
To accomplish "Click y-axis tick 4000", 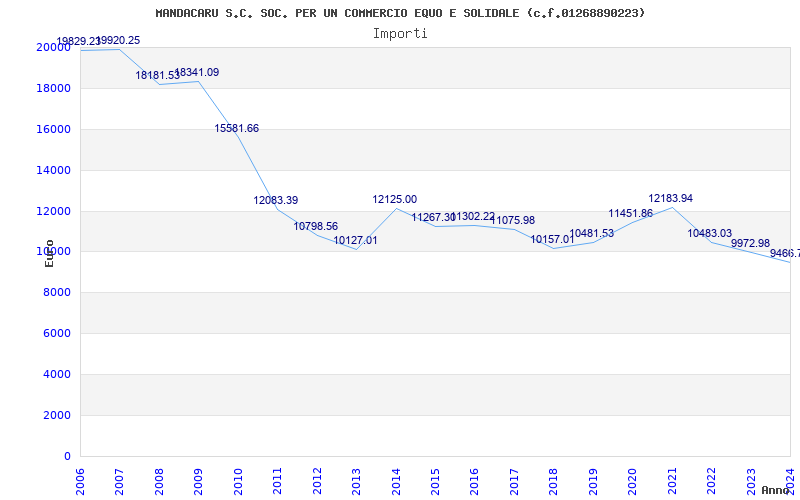I will coord(56,374).
